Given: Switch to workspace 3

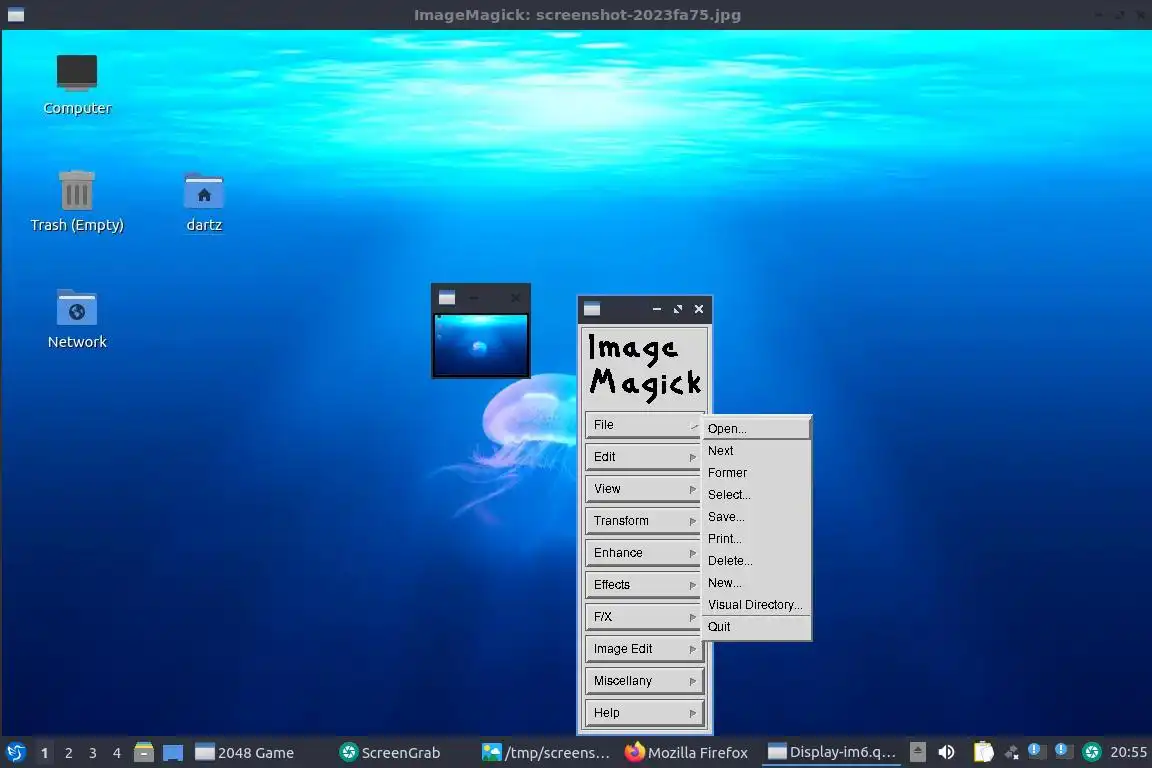Looking at the screenshot, I should coord(93,753).
